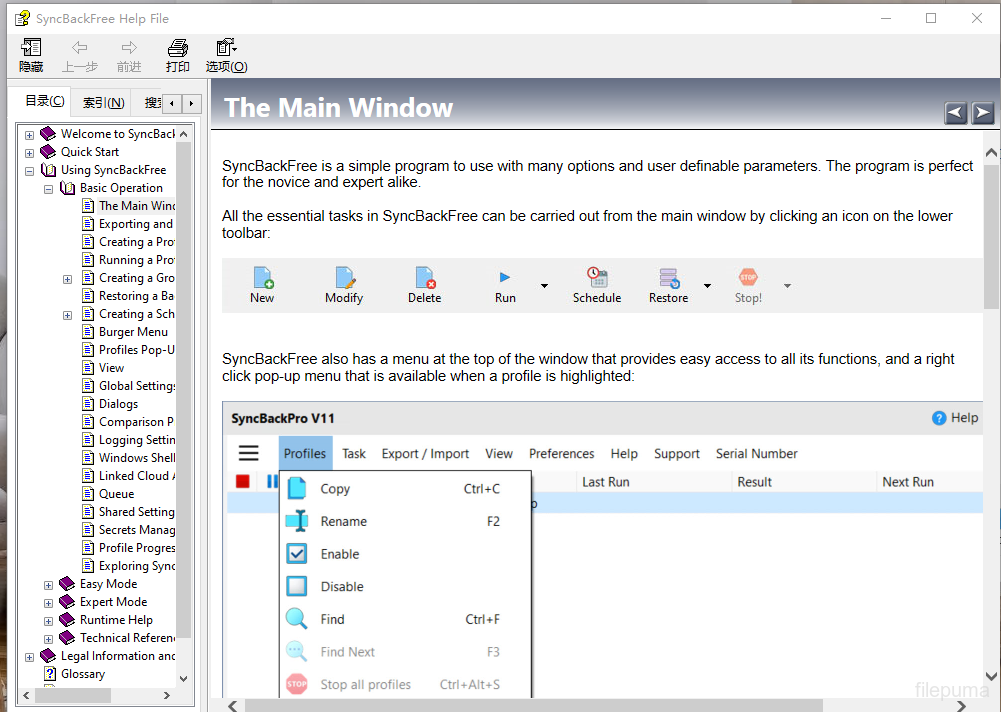Open the Restore dropdown arrow
The image size is (1001, 712).
(707, 285)
